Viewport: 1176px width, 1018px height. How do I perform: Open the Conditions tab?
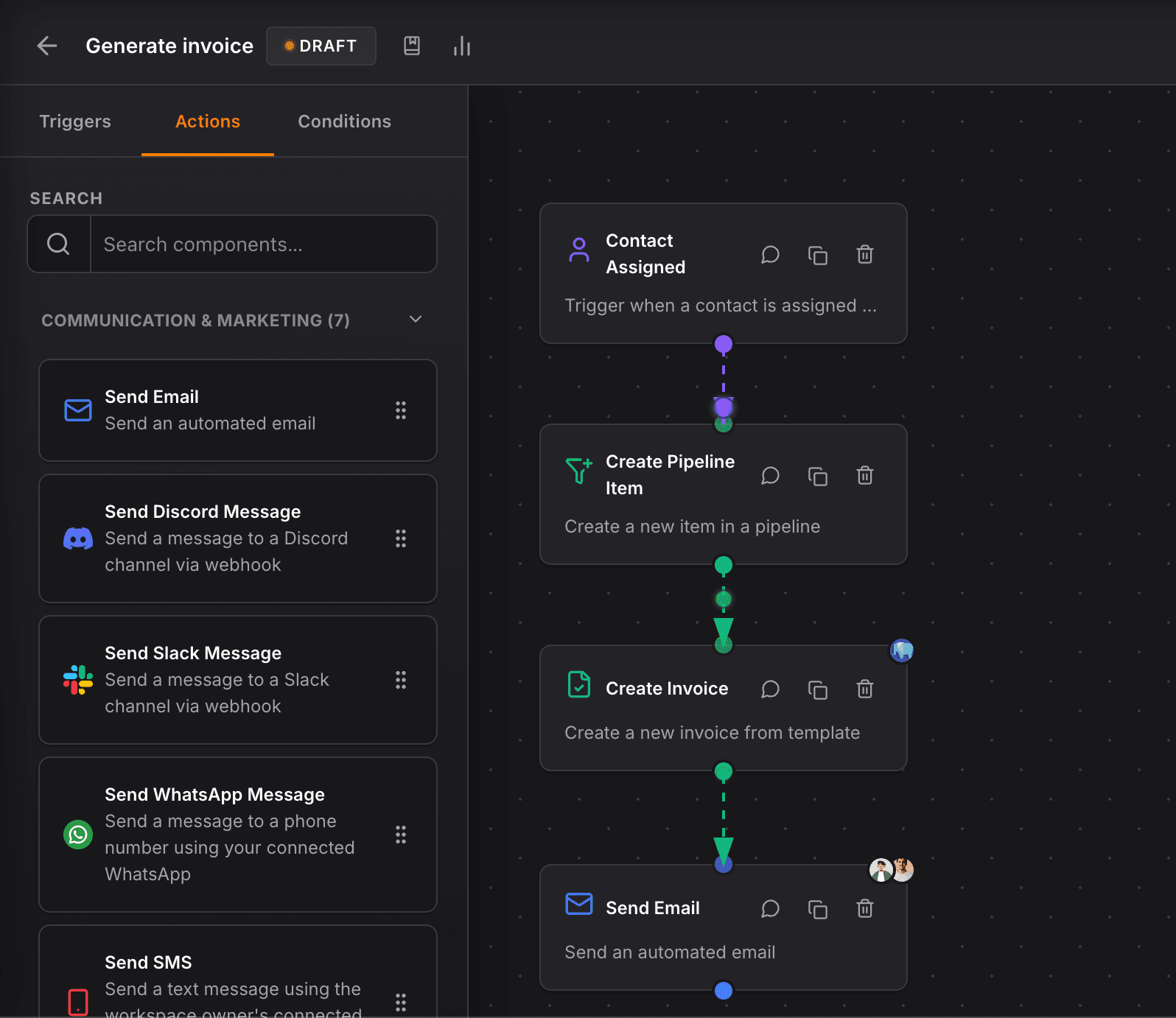pyautogui.click(x=344, y=122)
